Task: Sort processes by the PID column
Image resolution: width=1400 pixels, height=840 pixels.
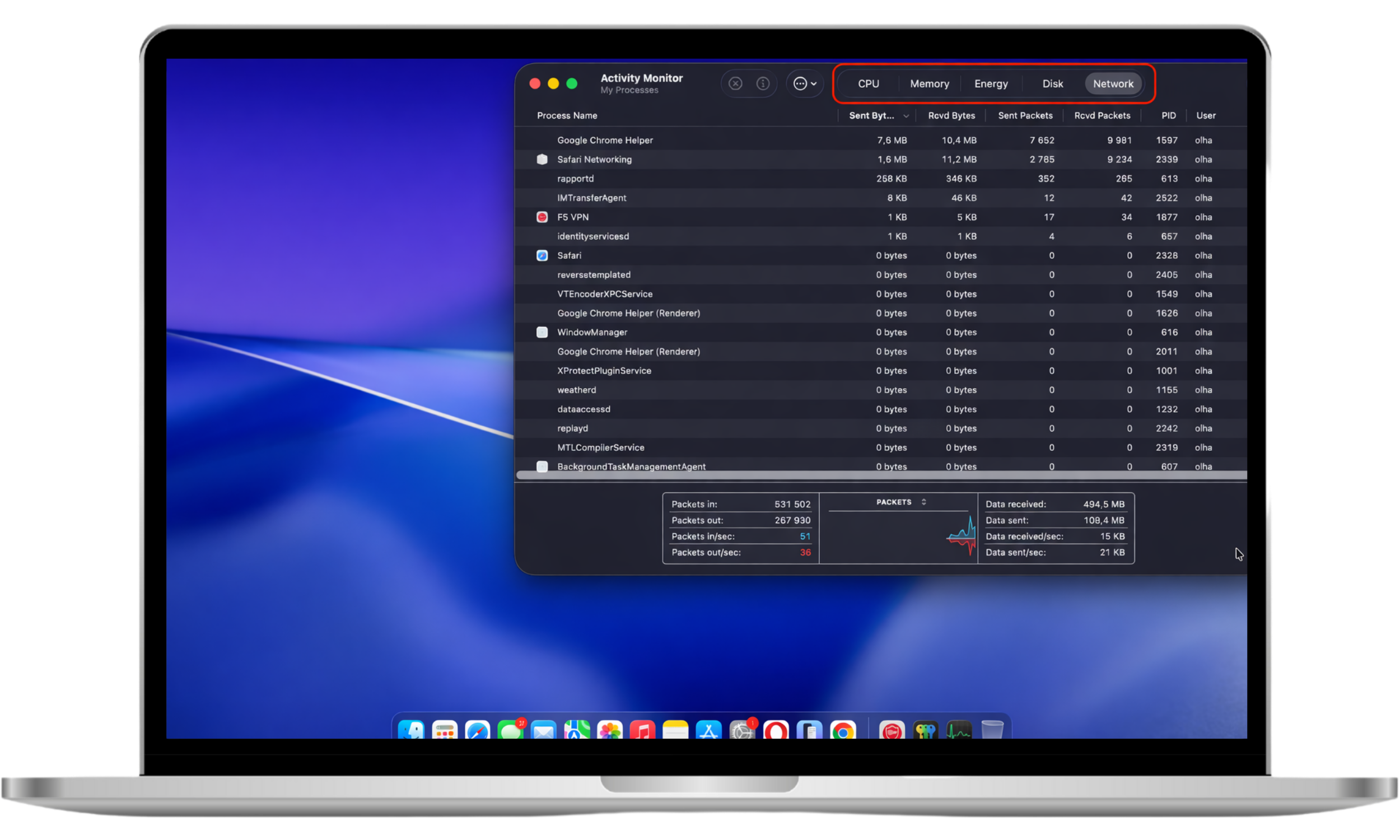Action: [1167, 115]
